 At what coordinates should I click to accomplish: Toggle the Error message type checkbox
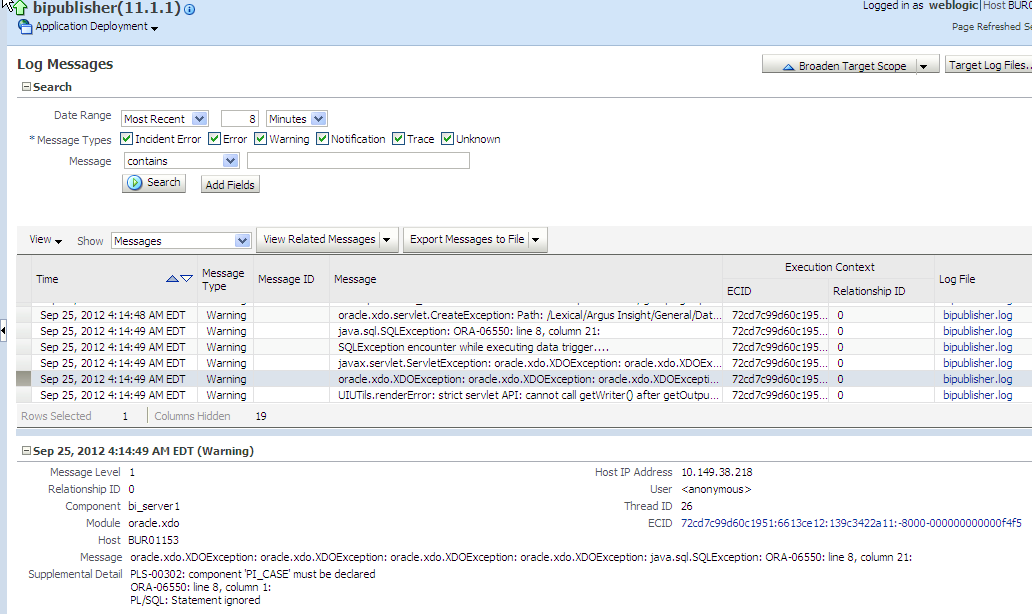coord(215,139)
